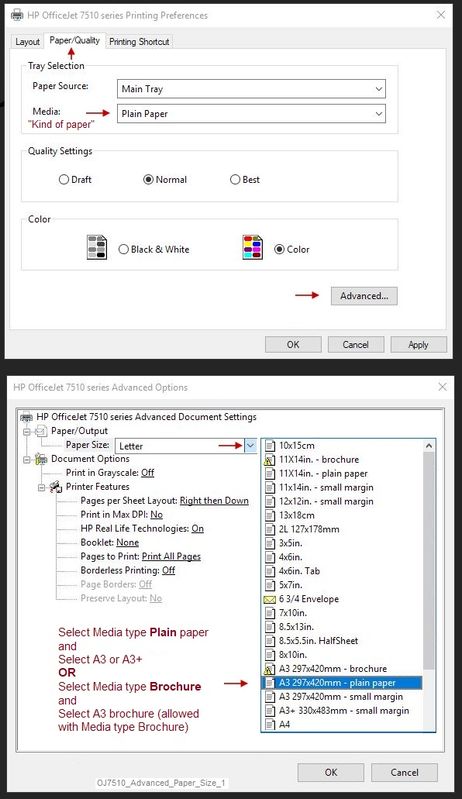Select 3x5in. paper size
Image resolution: width=462 pixels, height=799 pixels.
tap(290, 543)
